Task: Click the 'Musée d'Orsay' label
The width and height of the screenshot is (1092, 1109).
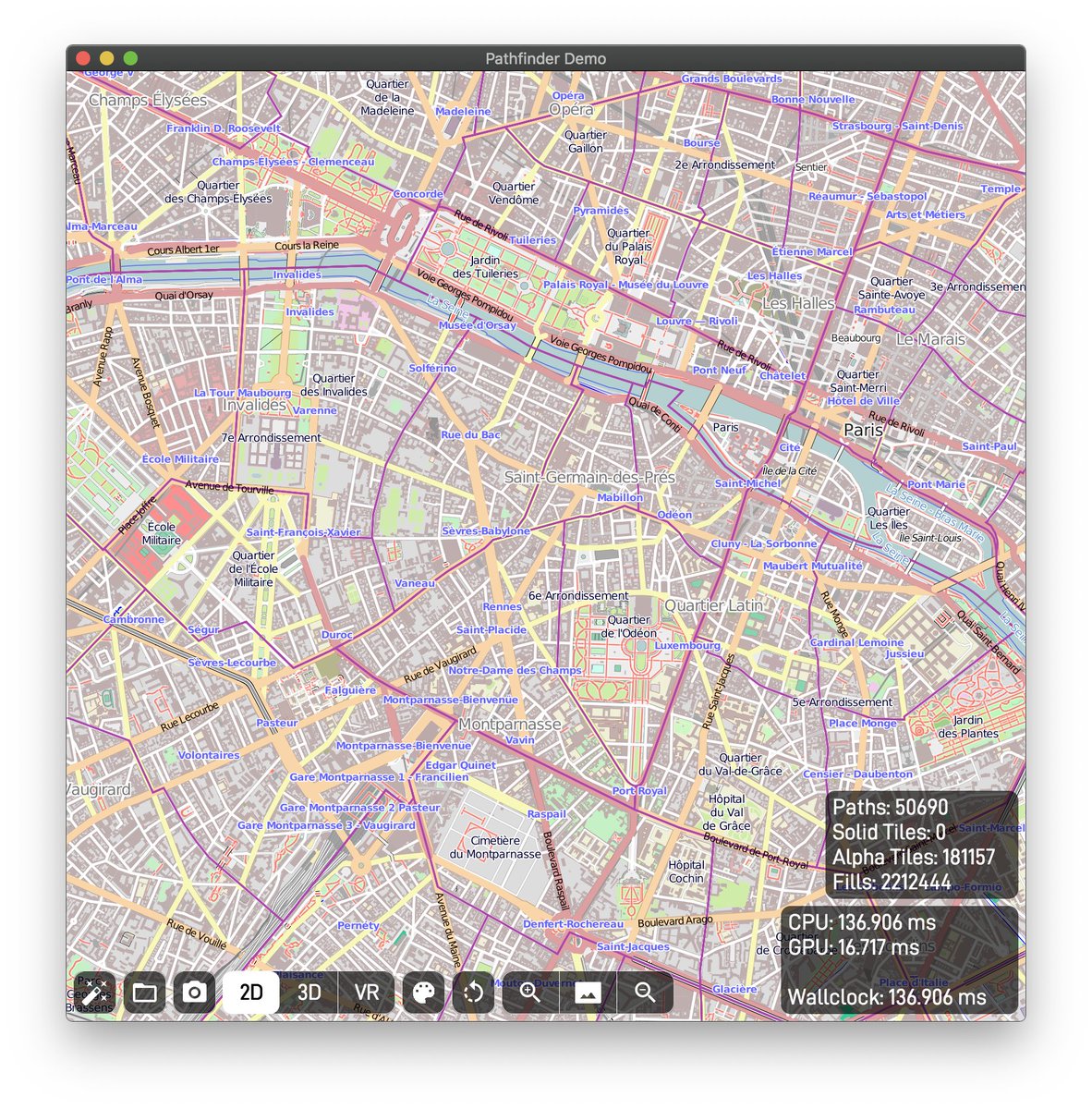Action: [x=478, y=325]
